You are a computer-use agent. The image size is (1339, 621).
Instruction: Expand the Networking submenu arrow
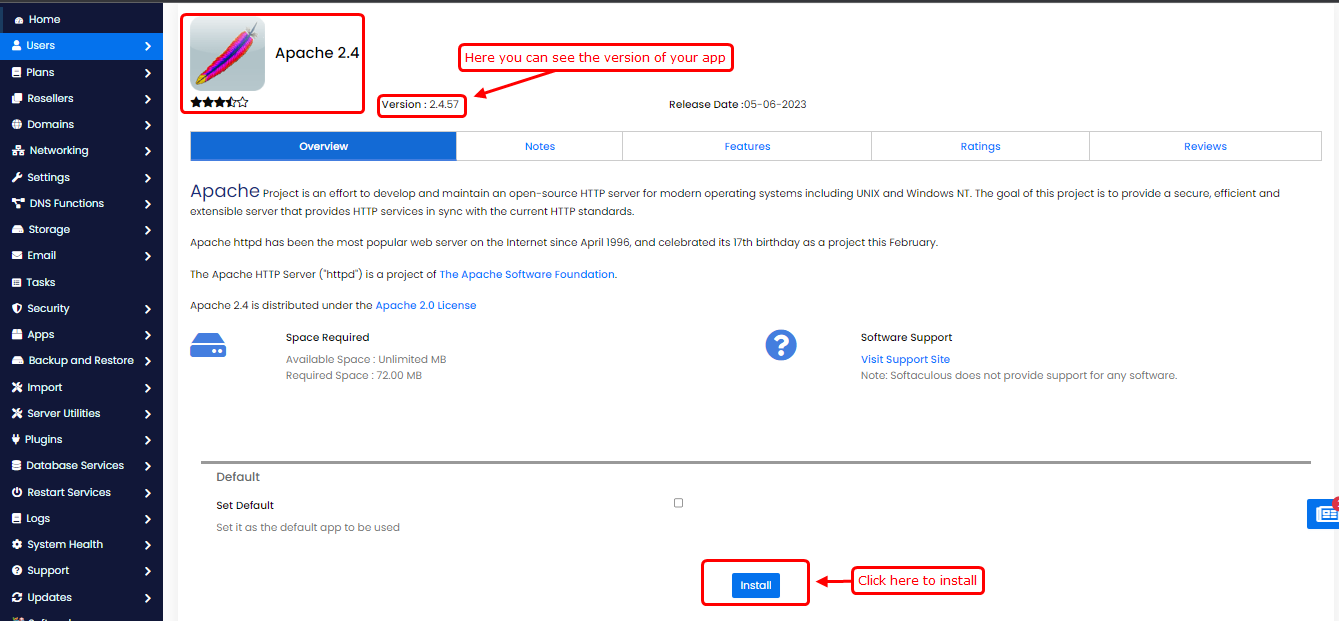147,152
